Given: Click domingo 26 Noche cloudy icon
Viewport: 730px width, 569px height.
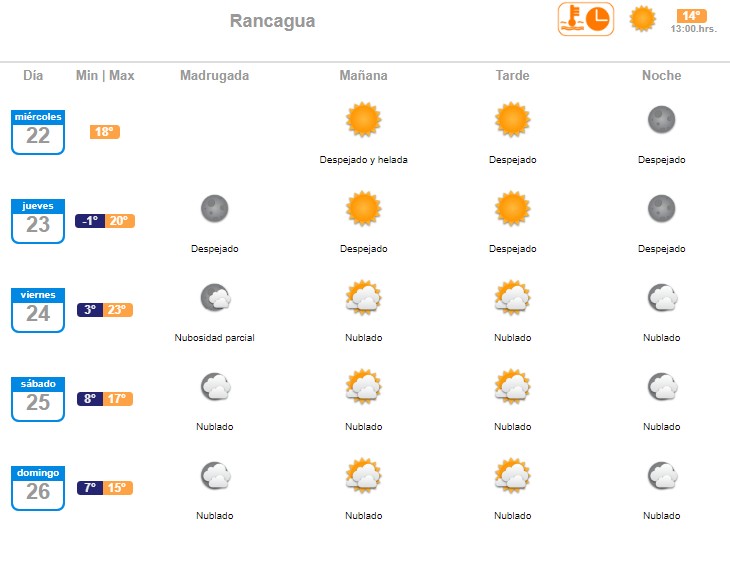Looking at the screenshot, I should tap(661, 475).
